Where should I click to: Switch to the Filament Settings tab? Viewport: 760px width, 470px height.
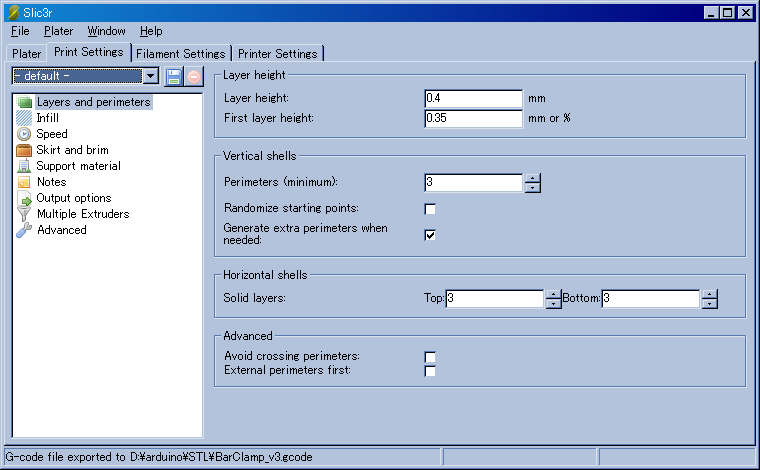[181, 53]
